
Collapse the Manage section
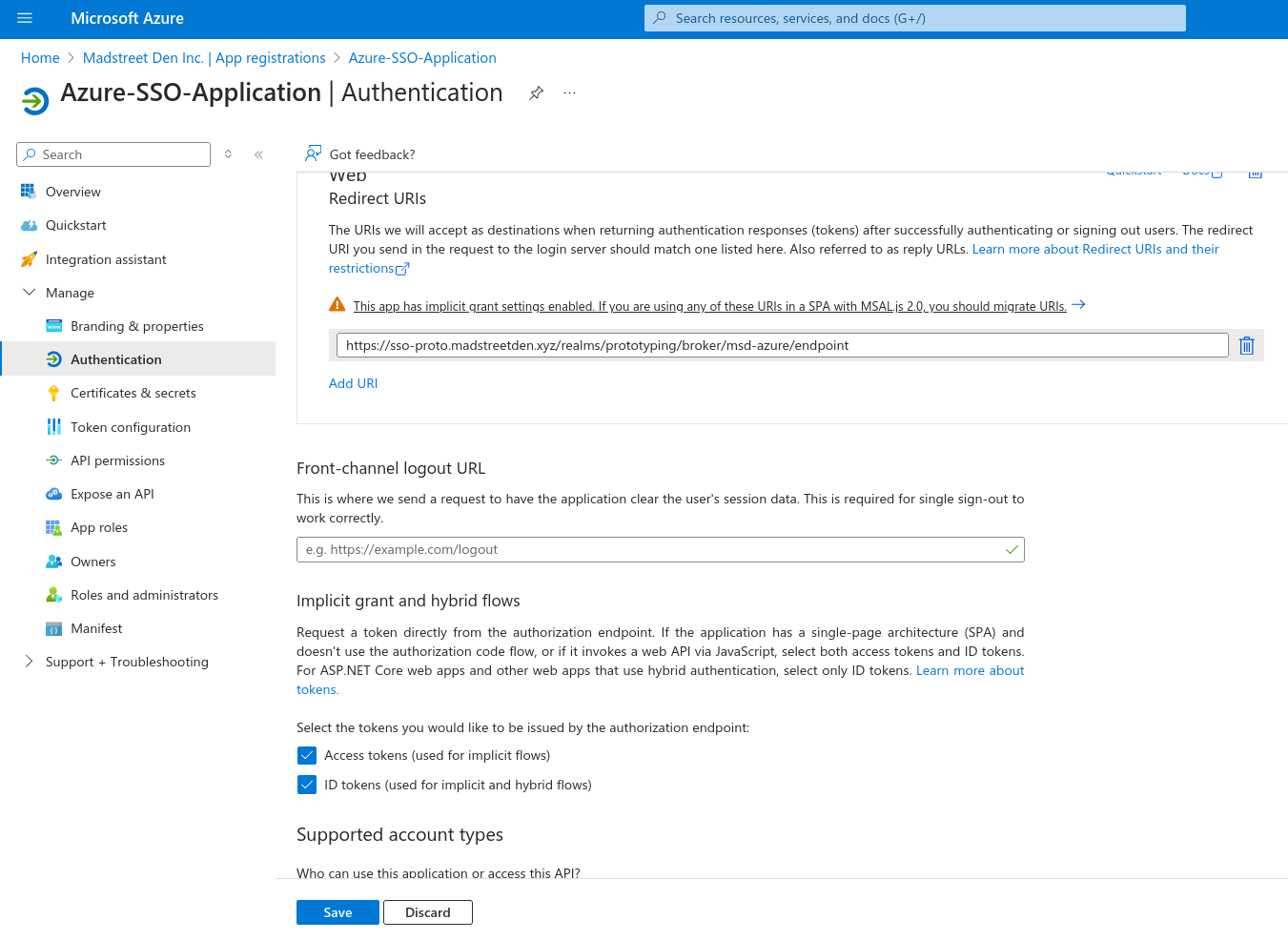tap(29, 293)
